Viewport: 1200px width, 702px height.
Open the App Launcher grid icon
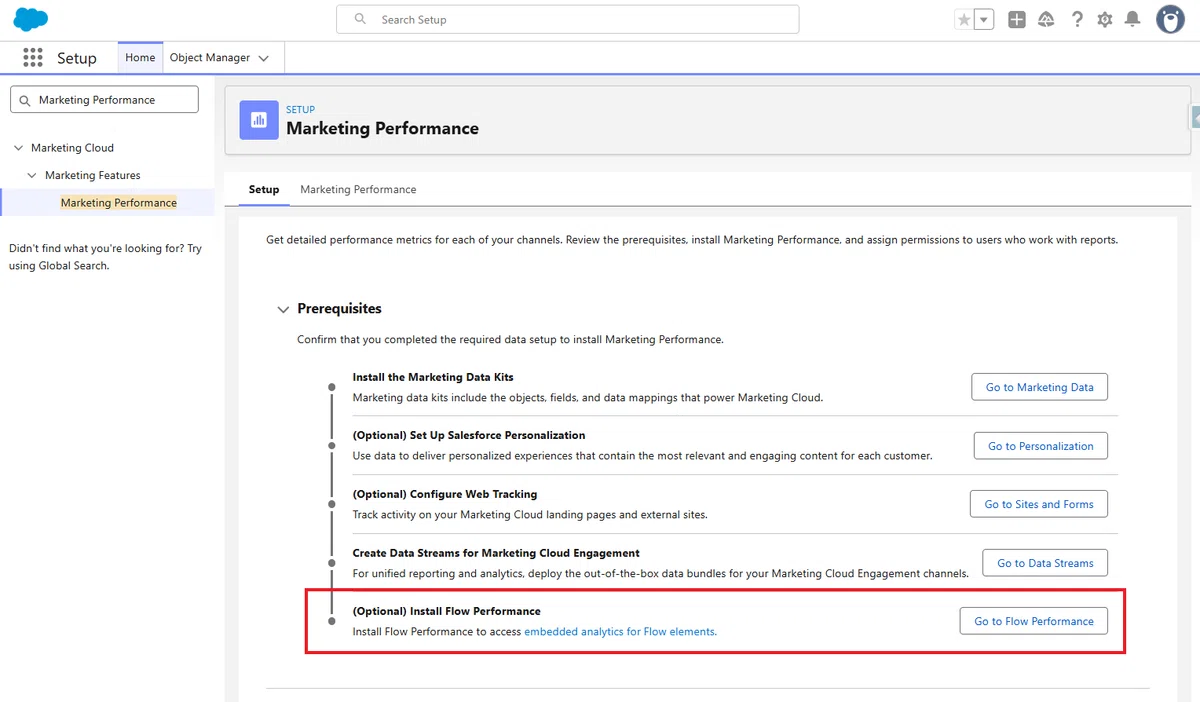click(x=33, y=58)
